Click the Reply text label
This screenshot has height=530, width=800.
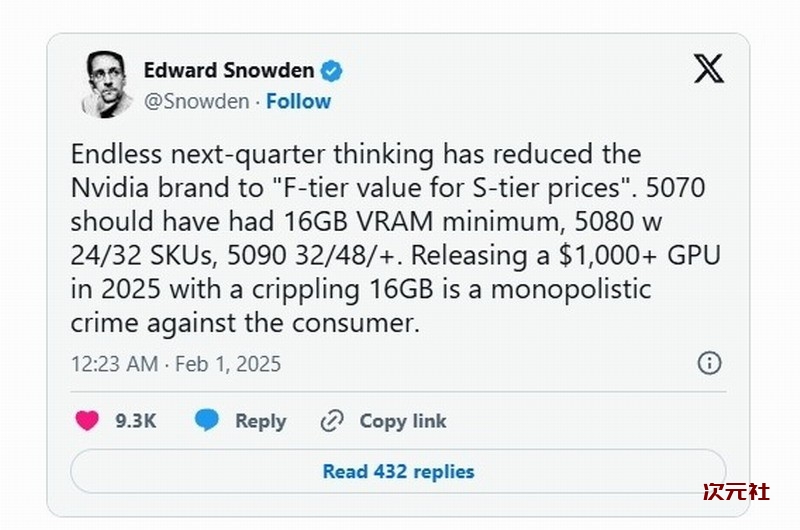pyautogui.click(x=260, y=421)
